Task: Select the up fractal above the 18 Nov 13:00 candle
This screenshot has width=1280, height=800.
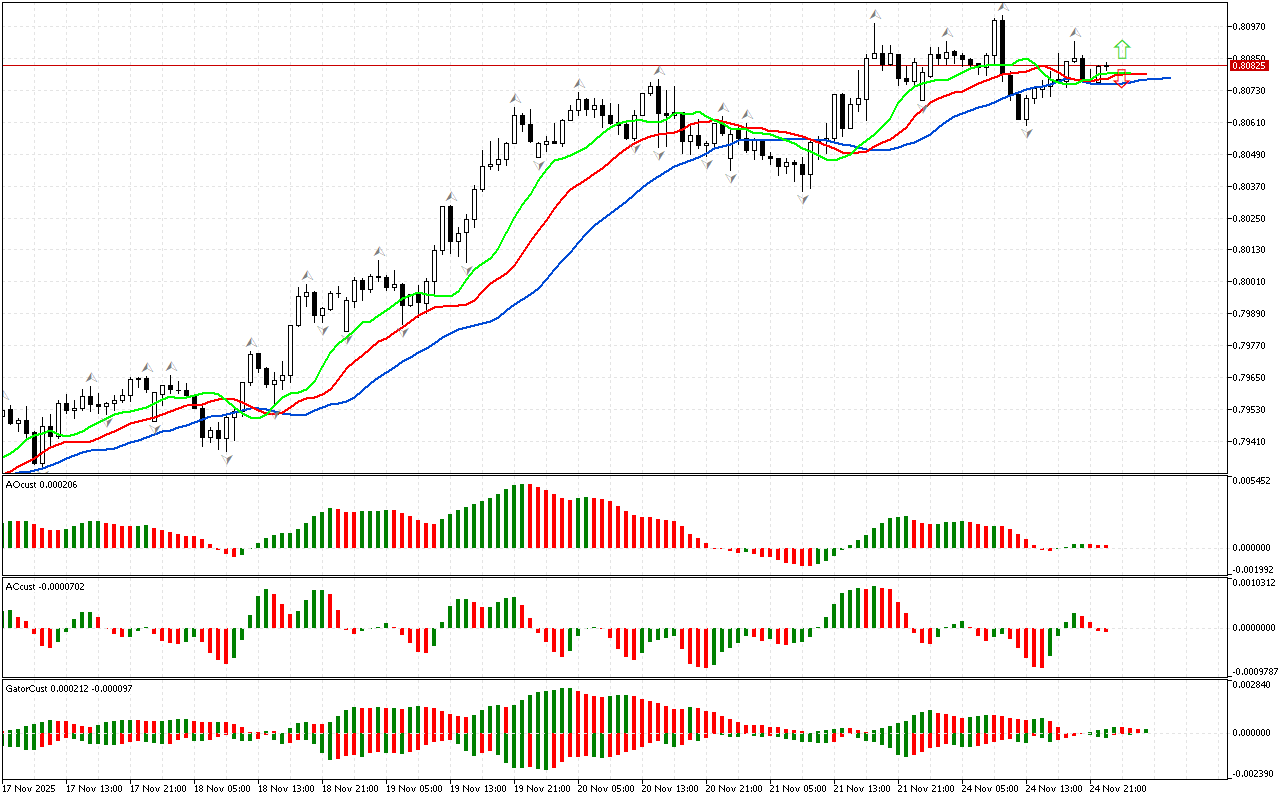Action: pyautogui.click(x=308, y=273)
